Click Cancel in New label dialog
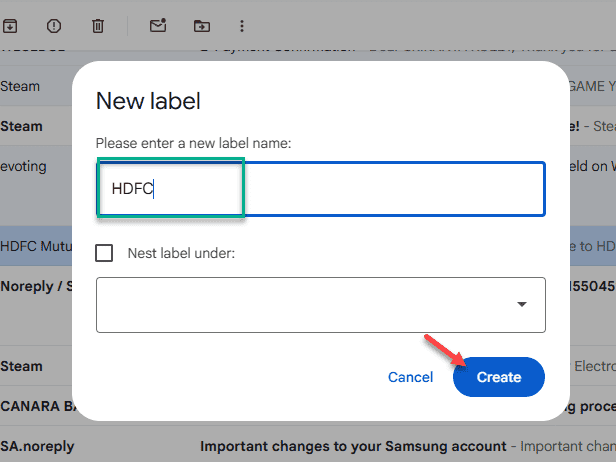 (410, 377)
